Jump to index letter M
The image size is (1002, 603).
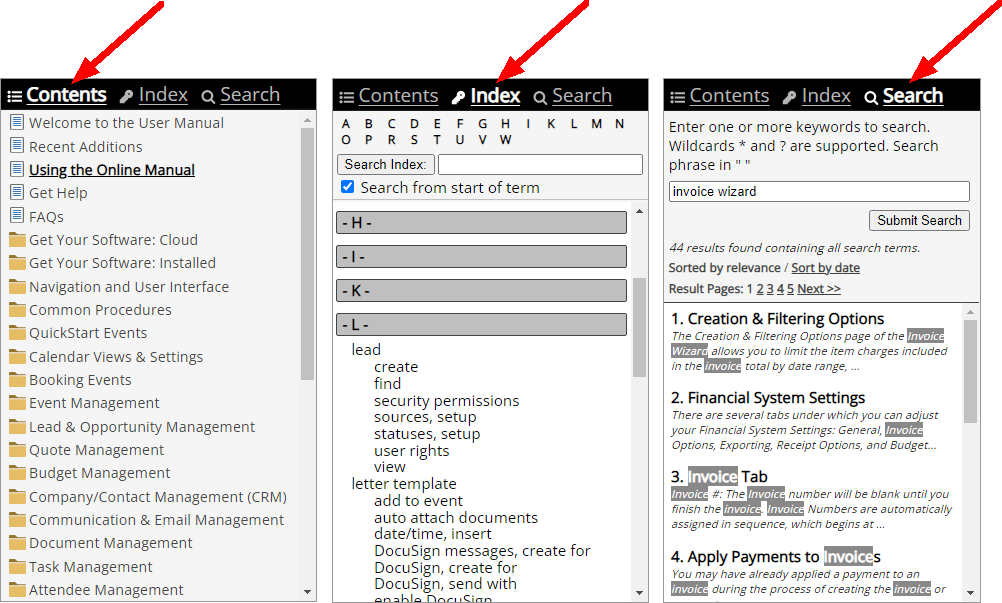[596, 124]
